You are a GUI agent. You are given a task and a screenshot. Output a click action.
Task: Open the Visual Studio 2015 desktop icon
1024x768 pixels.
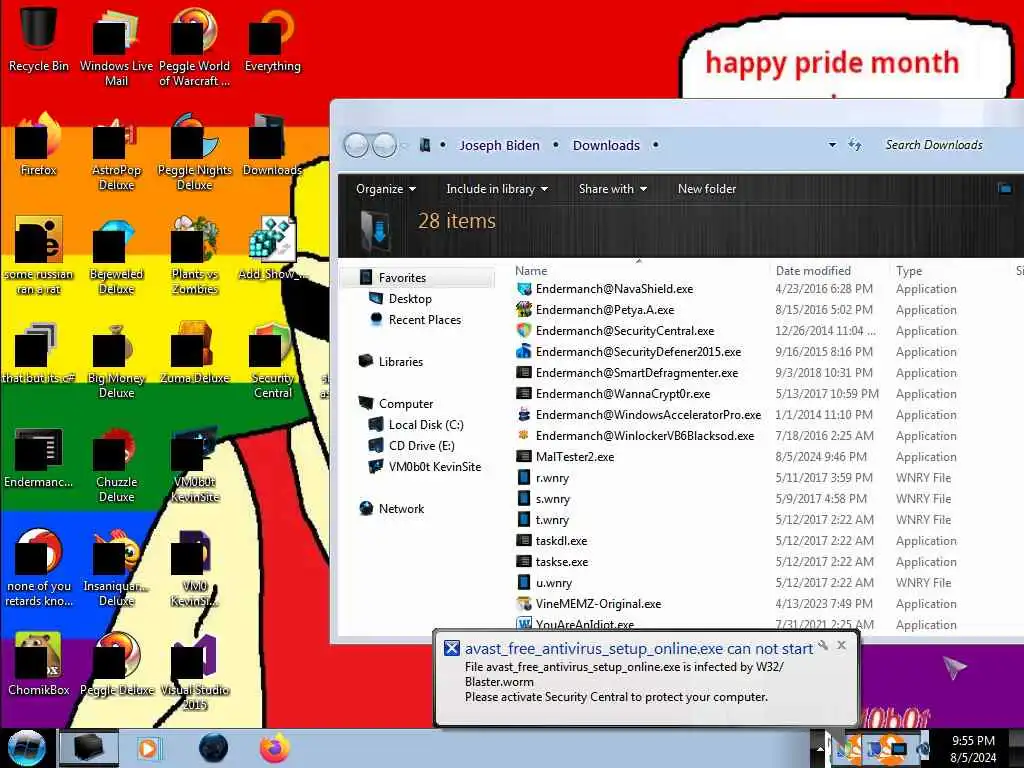pyautogui.click(x=195, y=673)
